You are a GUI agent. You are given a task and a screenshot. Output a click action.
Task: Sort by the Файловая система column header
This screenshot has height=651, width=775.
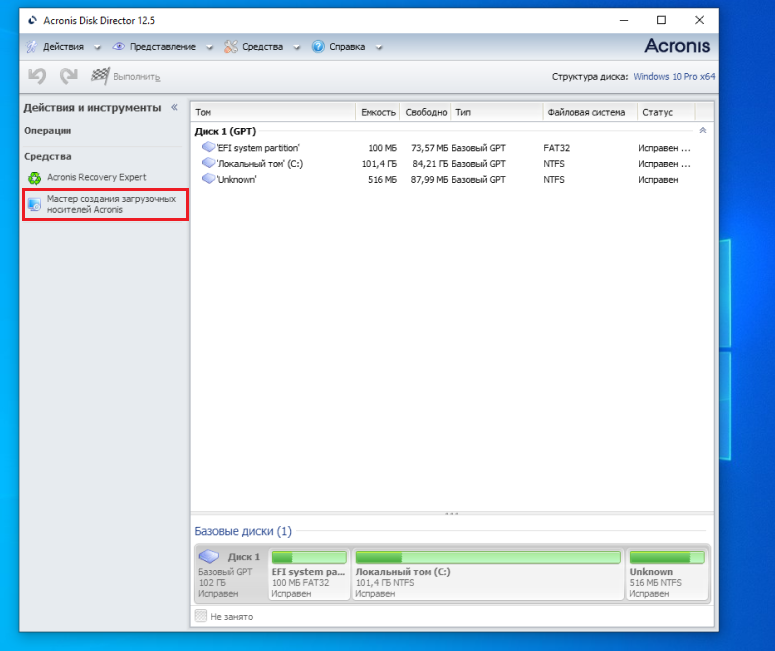[589, 112]
